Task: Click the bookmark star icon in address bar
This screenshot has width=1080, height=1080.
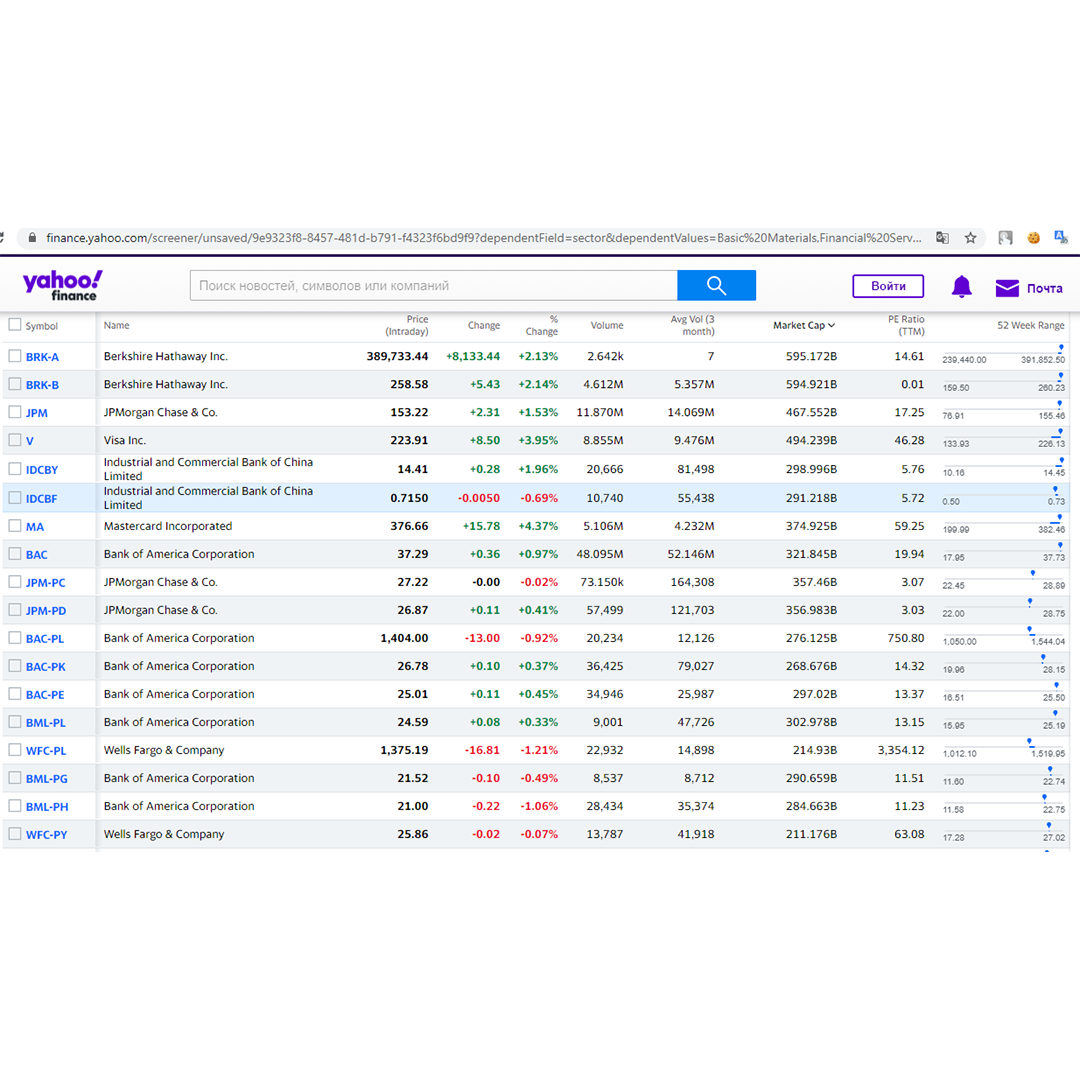Action: point(970,238)
